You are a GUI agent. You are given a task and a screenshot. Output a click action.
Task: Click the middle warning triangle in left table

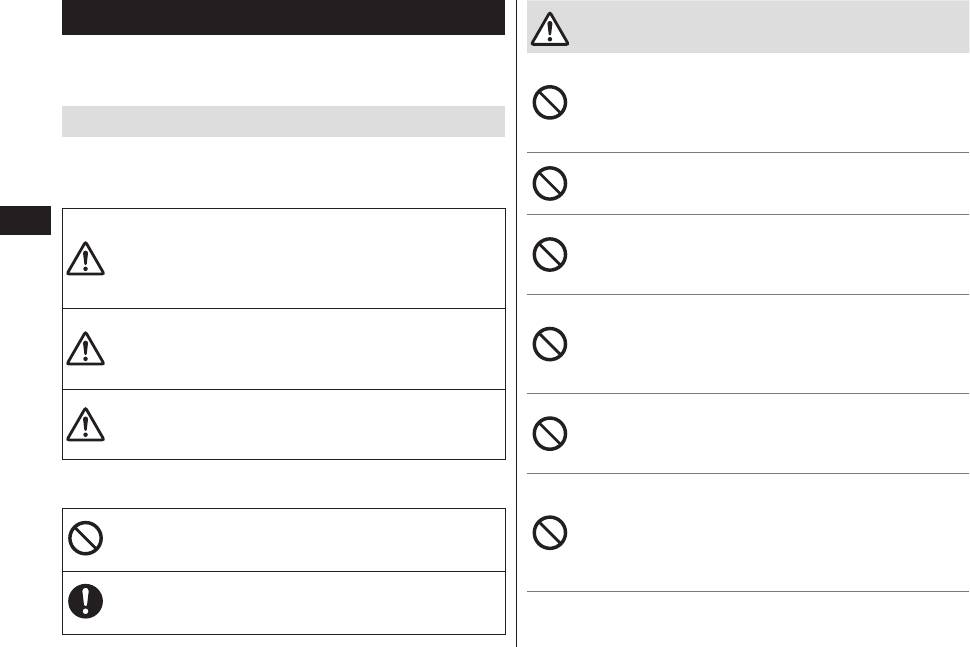tap(85, 348)
